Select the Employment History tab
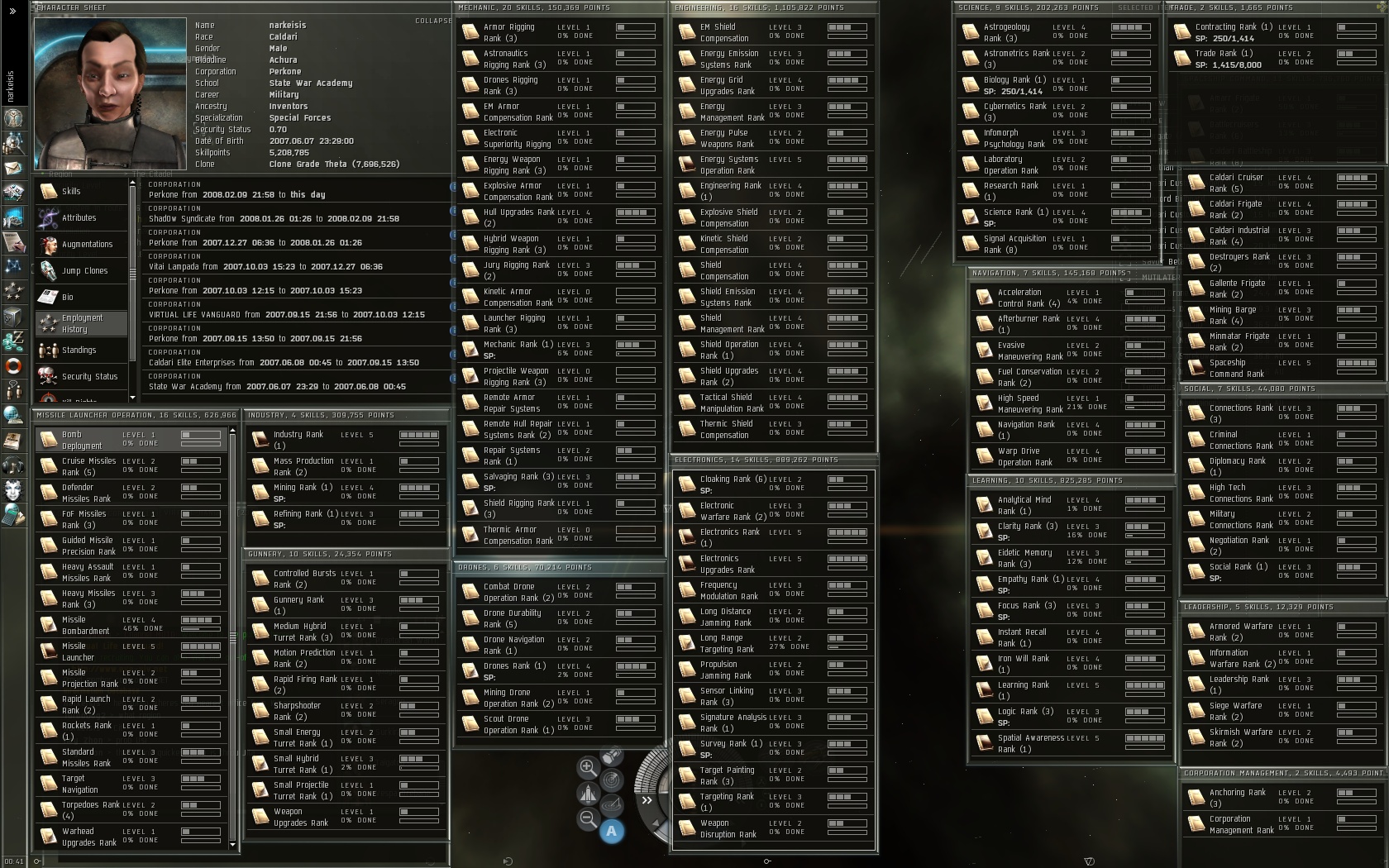 pos(81,323)
